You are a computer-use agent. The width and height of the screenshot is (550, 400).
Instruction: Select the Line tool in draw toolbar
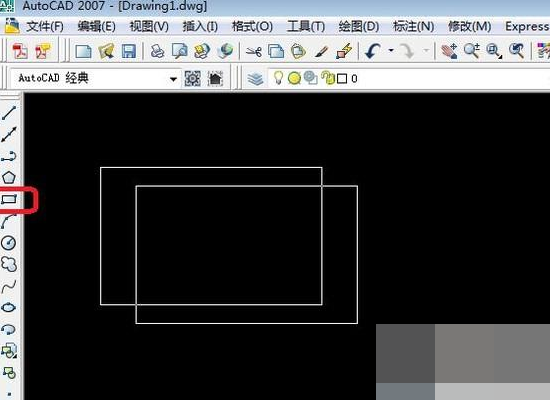tap(9, 113)
